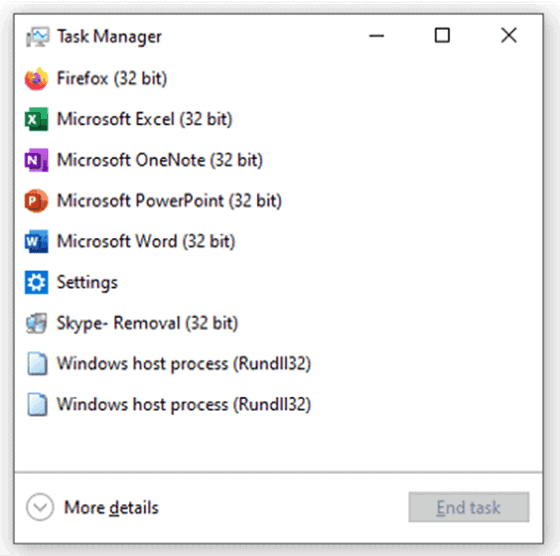Click the More details text label

click(111, 507)
